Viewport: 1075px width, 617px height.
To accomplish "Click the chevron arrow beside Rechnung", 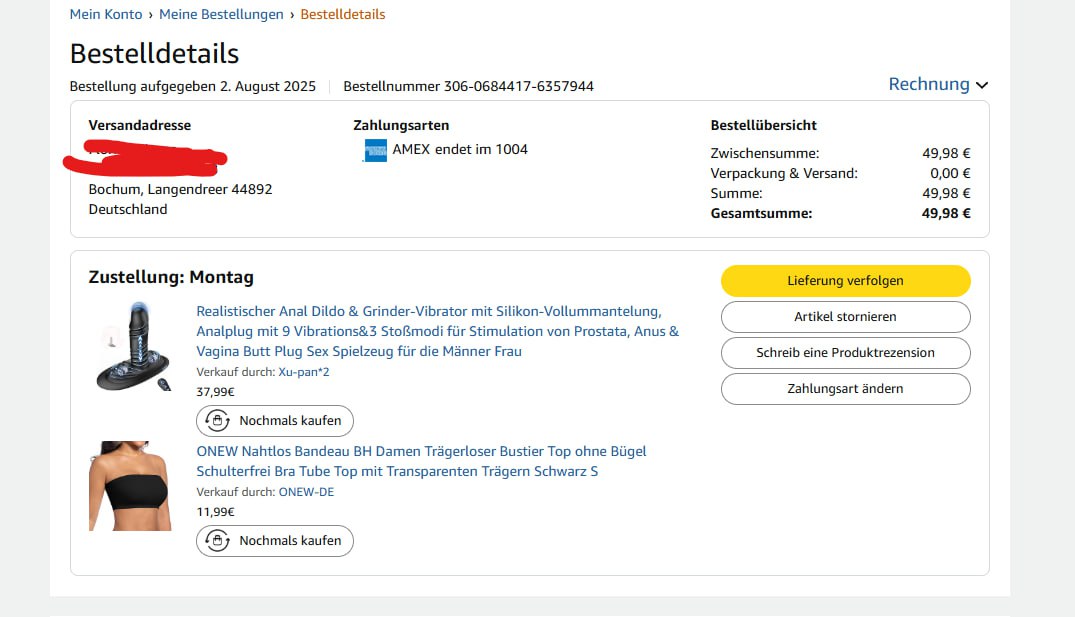I will pyautogui.click(x=981, y=85).
